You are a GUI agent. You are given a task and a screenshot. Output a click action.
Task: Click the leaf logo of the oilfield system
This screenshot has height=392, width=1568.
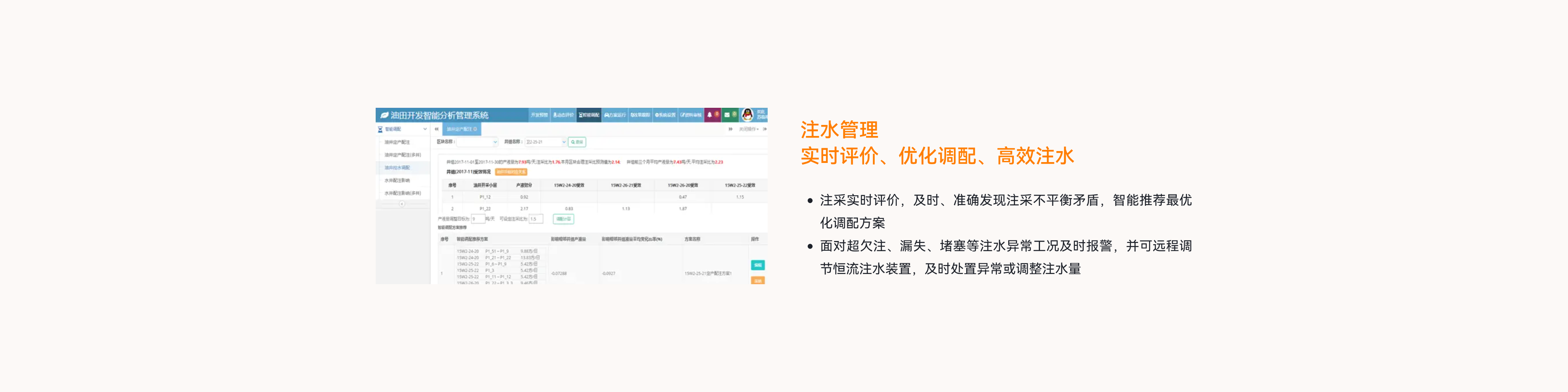pyautogui.click(x=384, y=115)
